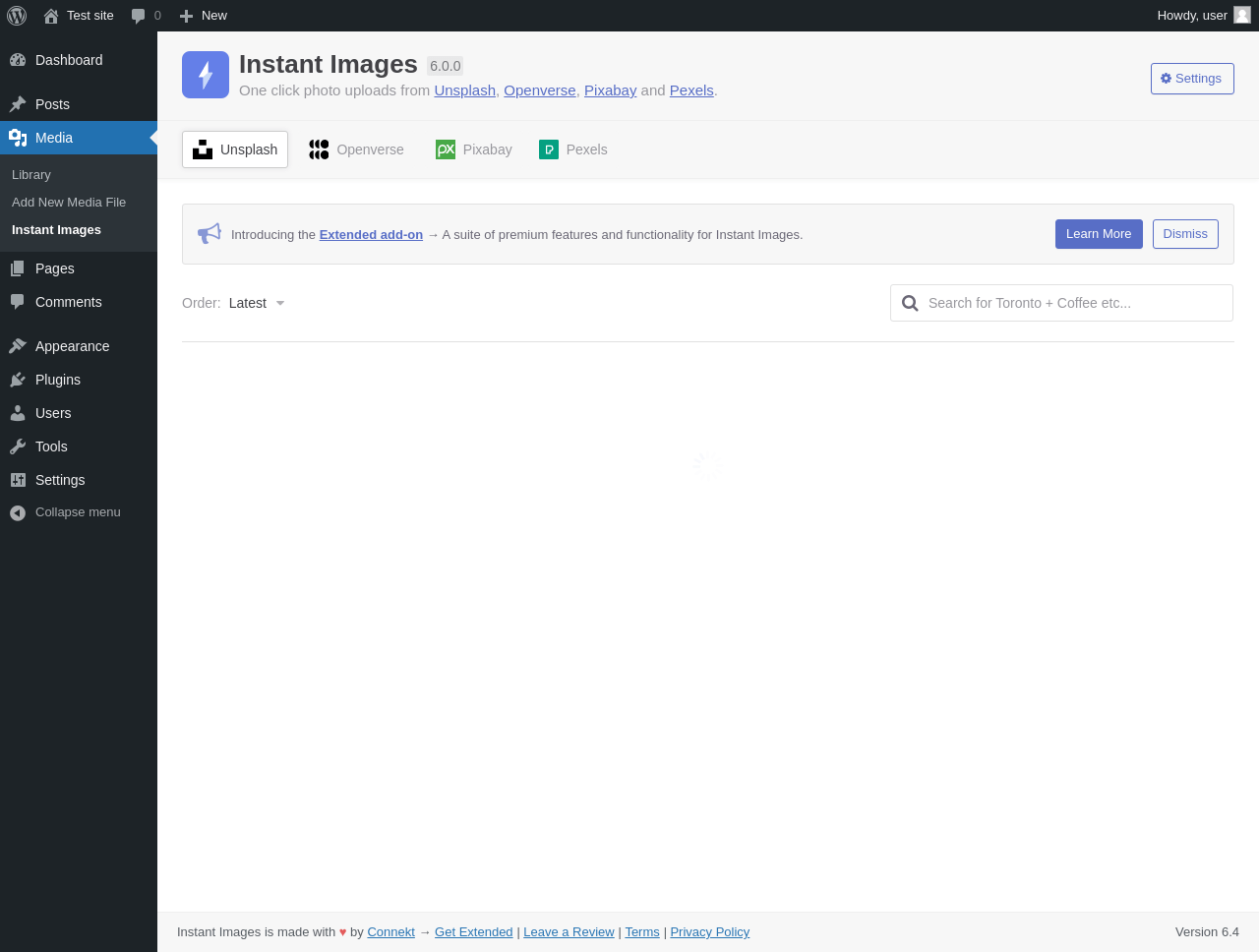Open Test site home icon

[x=51, y=16]
